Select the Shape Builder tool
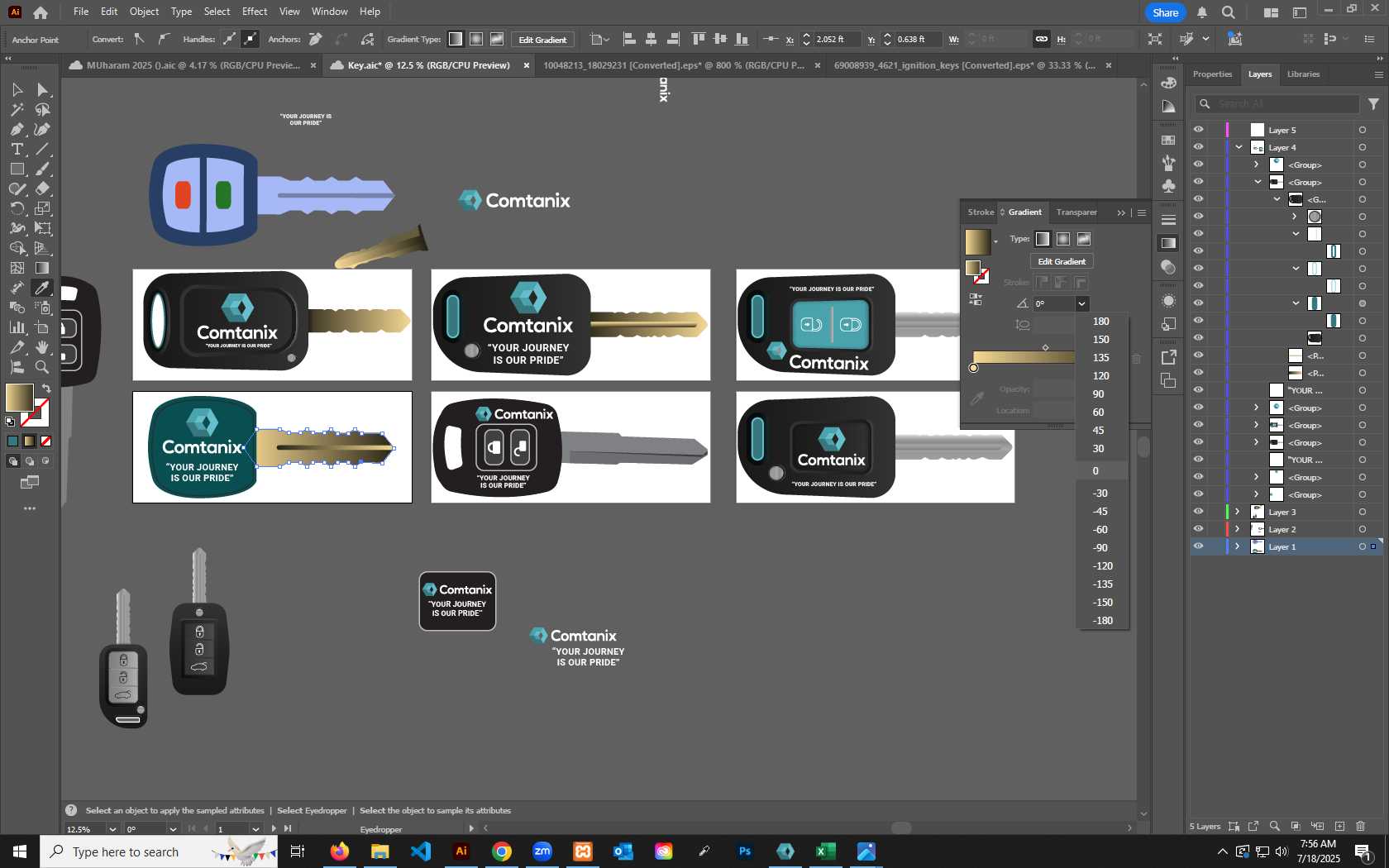 coord(17,248)
